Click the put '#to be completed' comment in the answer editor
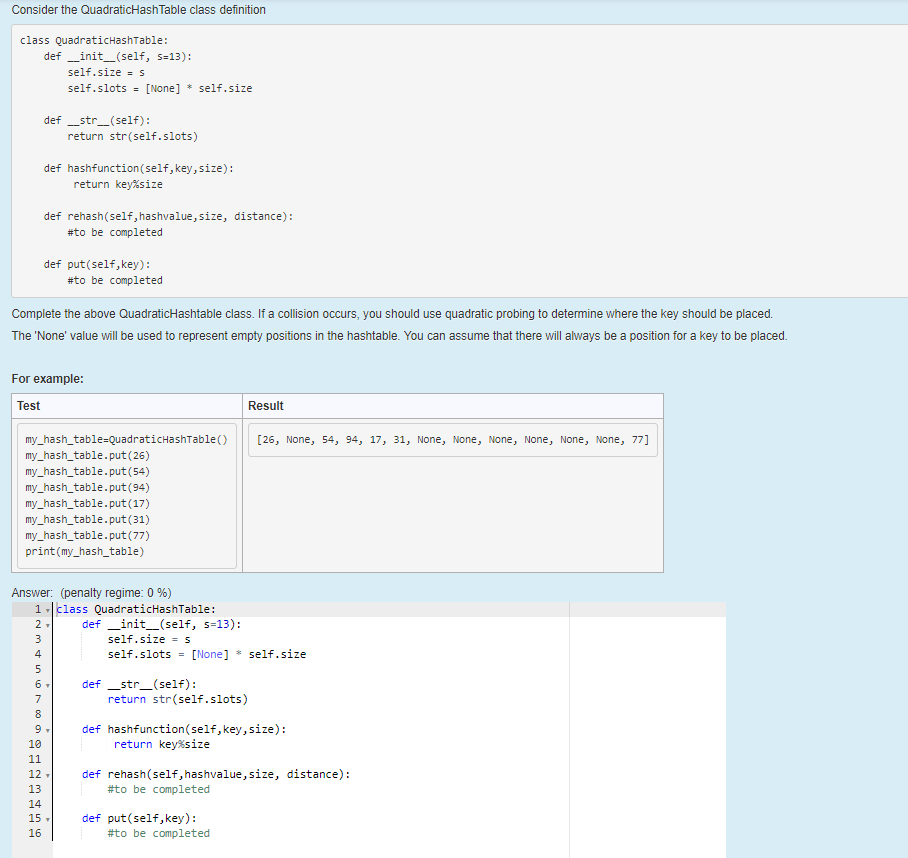The width and height of the screenshot is (908, 858). click(159, 833)
